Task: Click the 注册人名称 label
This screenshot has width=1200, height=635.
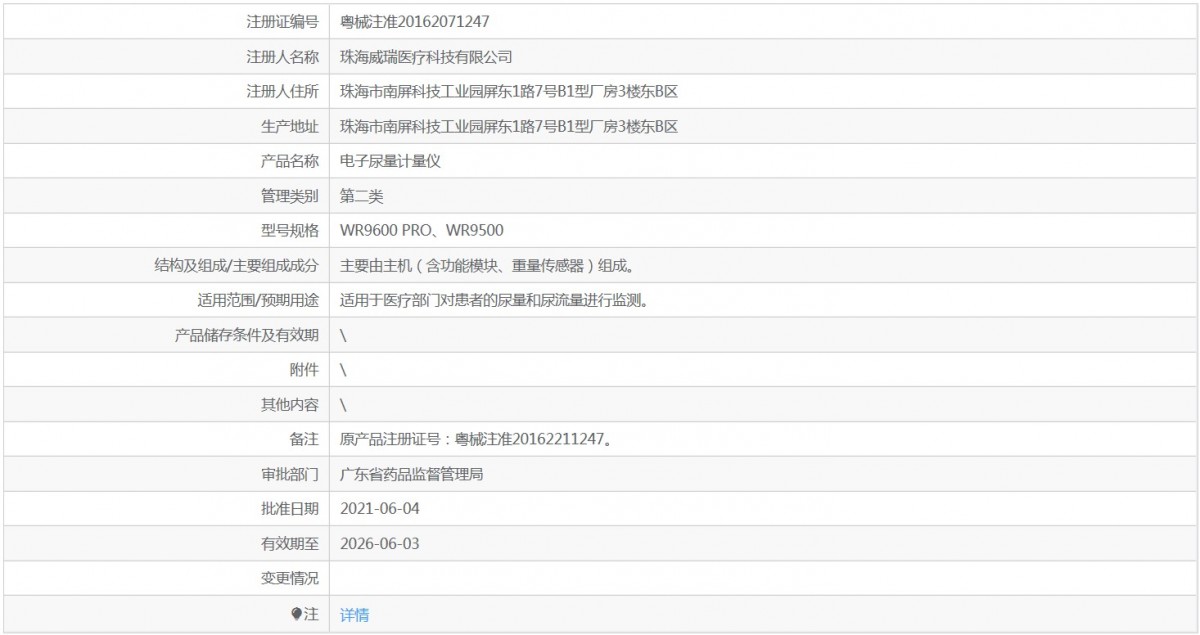Action: (282, 57)
